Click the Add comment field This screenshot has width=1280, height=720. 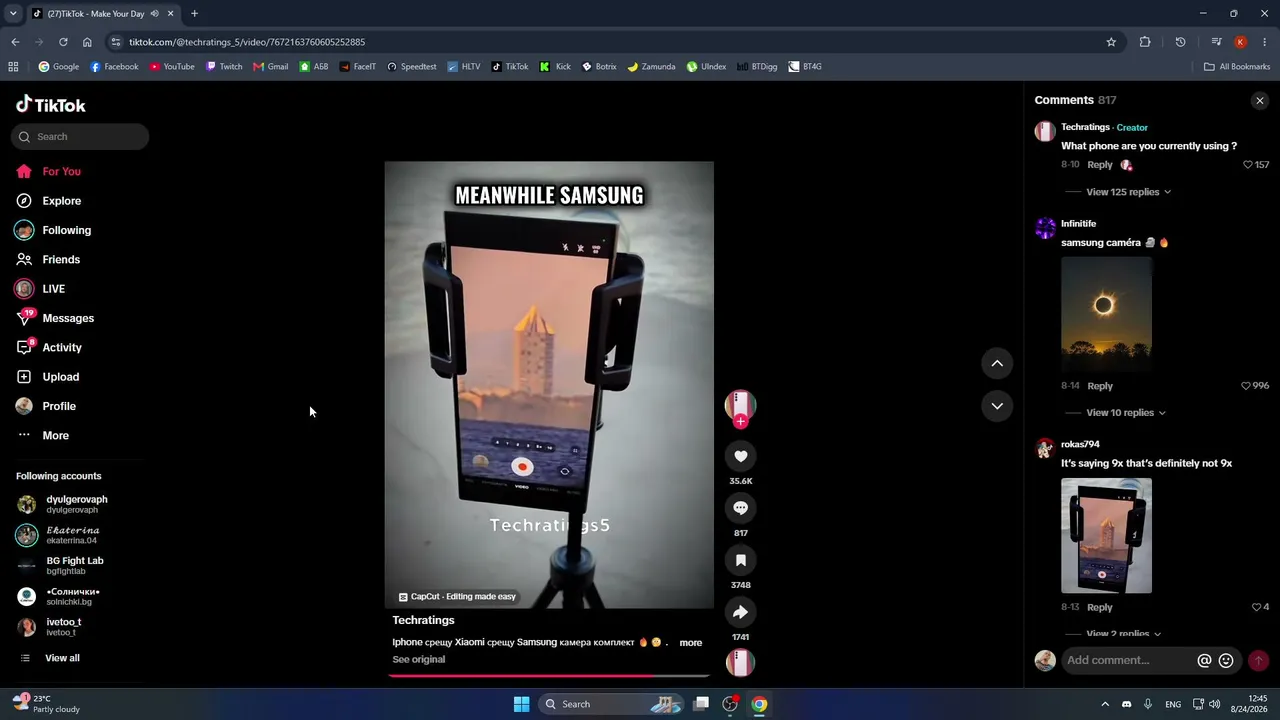pyautogui.click(x=1129, y=660)
